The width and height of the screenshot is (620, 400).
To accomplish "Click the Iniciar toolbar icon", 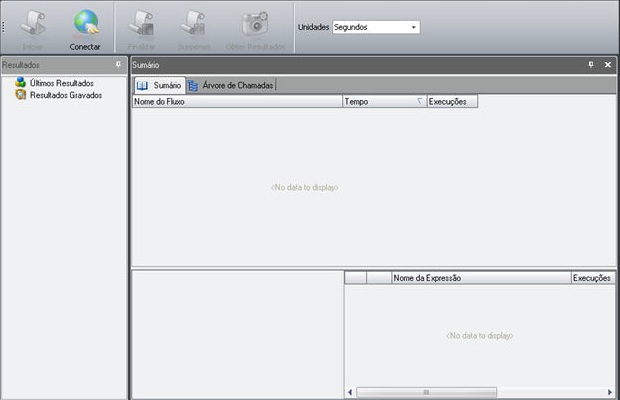I will pos(33,22).
